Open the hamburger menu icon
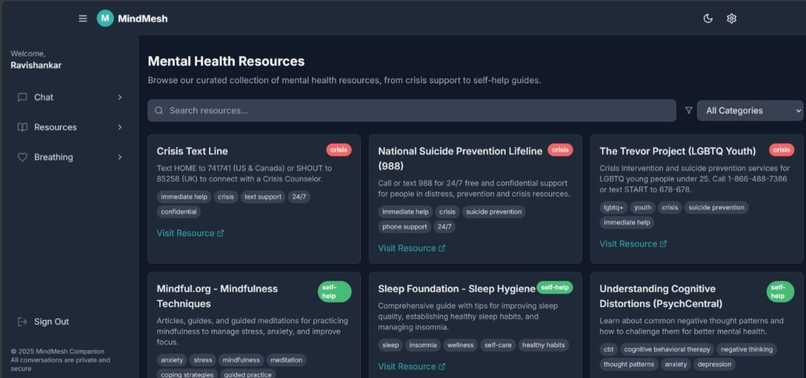 click(x=83, y=19)
